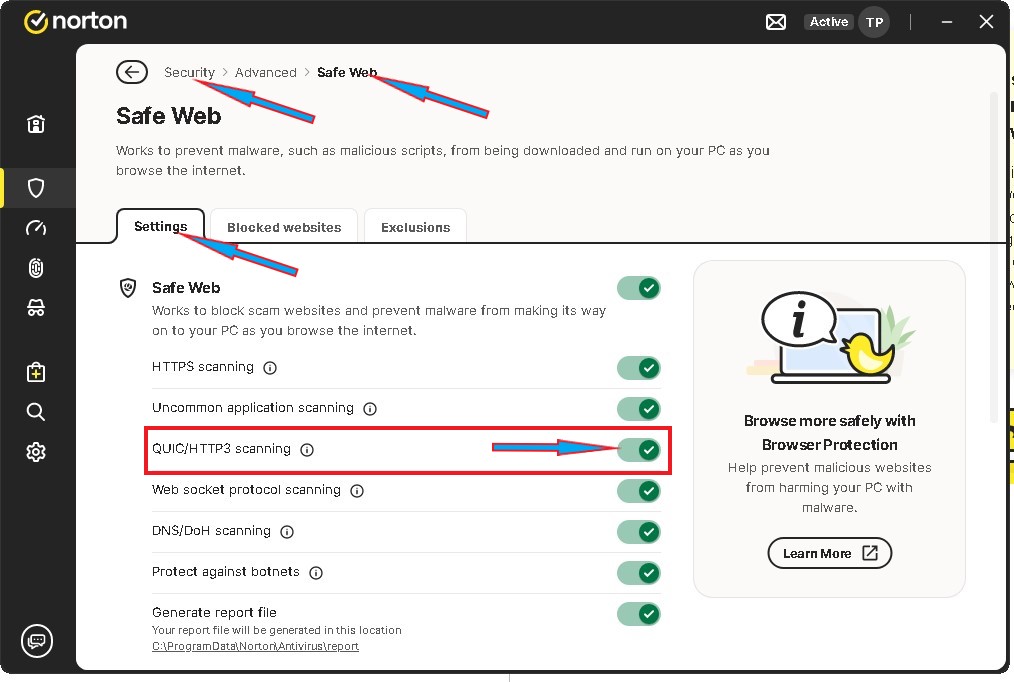Click the Learn More button

point(829,553)
